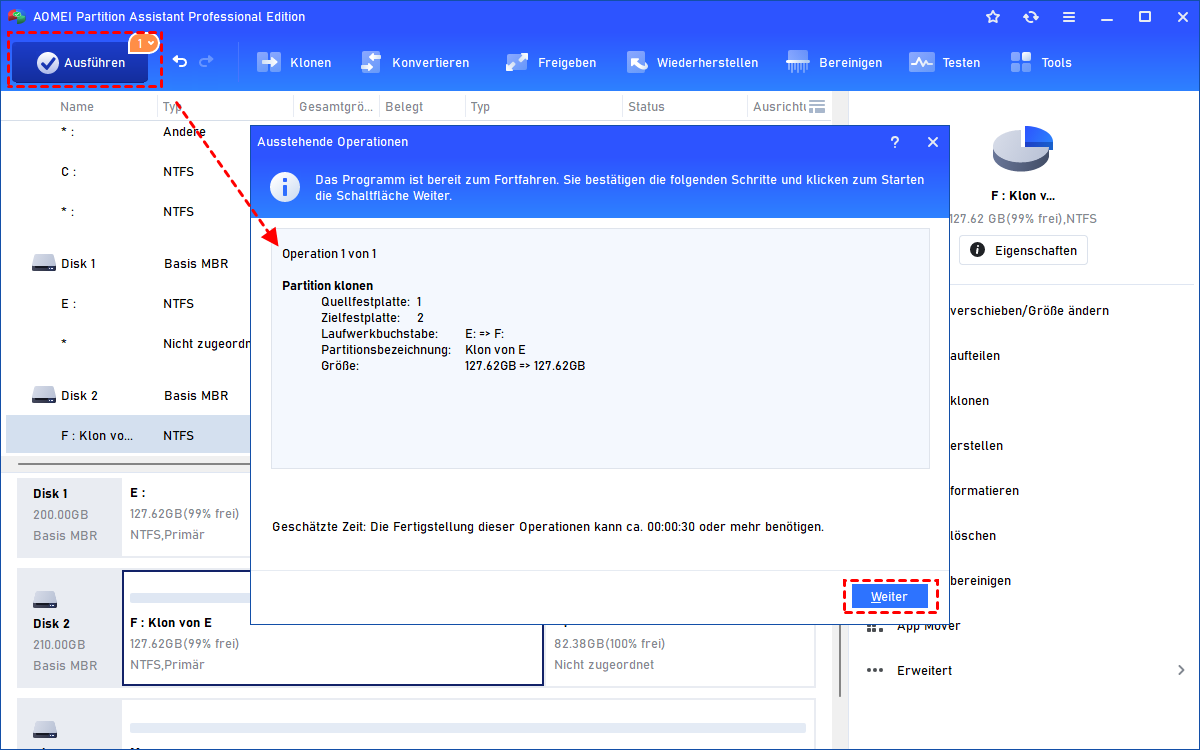Click the Status column header

(x=646, y=107)
